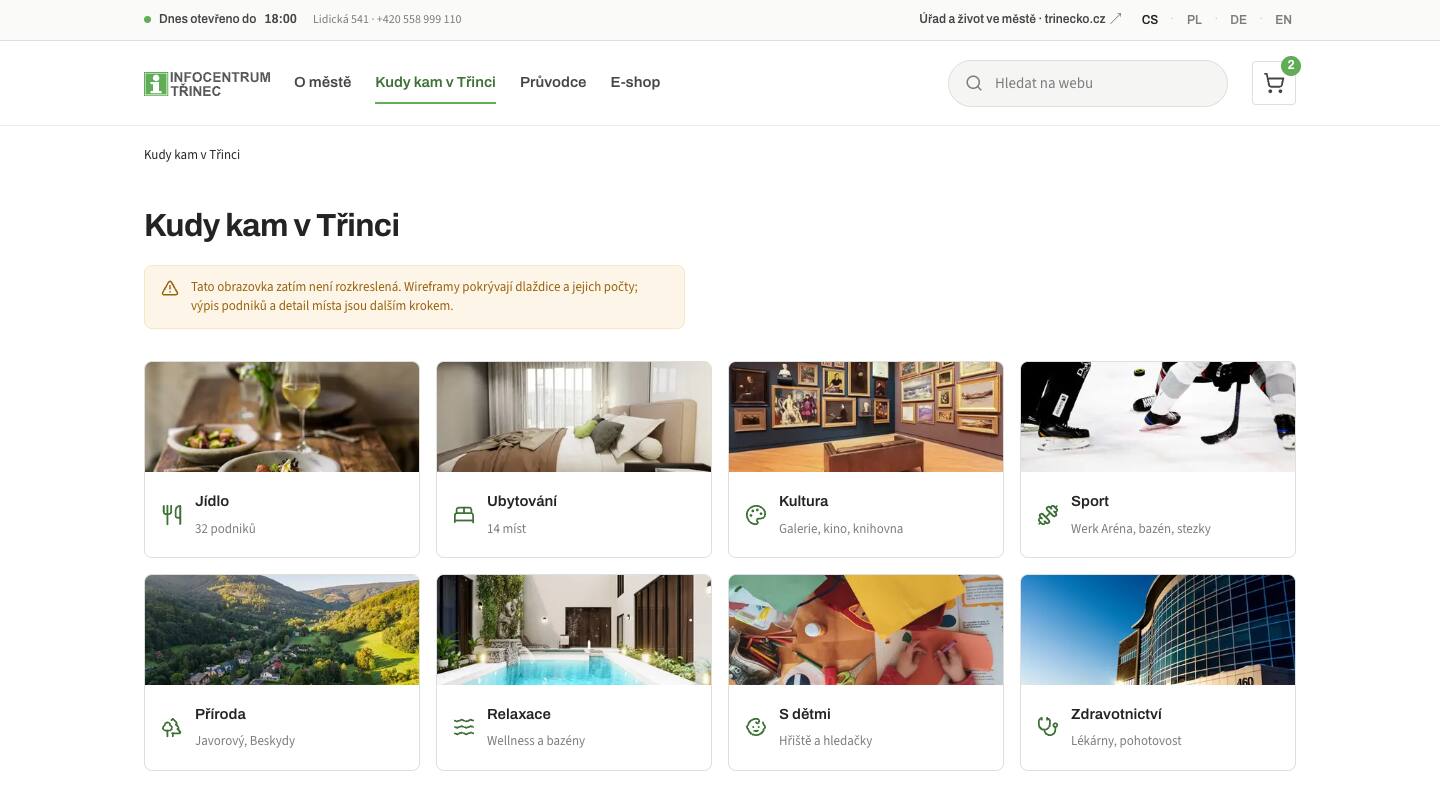Click the 14 míst text
Viewport: 1440px width, 800px height.
point(506,529)
